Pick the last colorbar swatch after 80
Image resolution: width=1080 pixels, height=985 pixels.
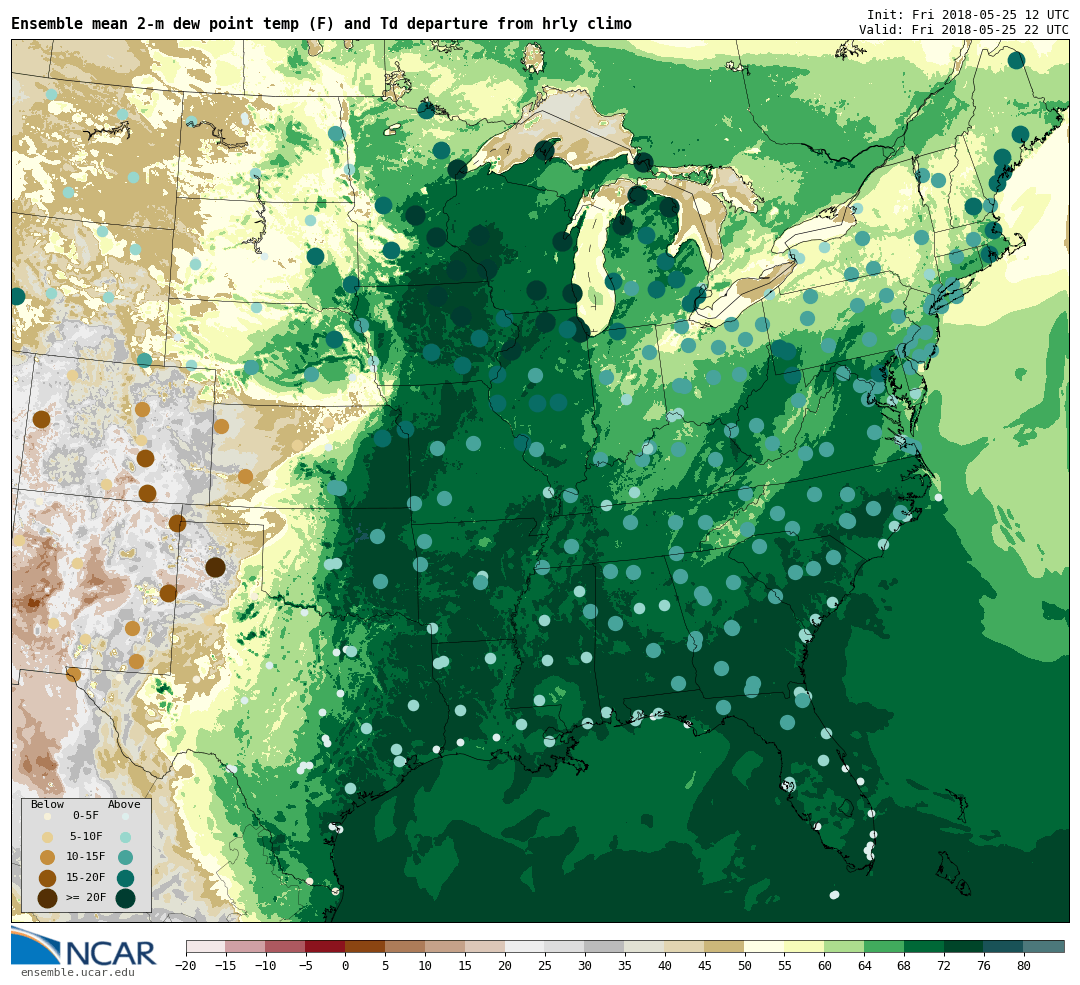(x=1044, y=946)
